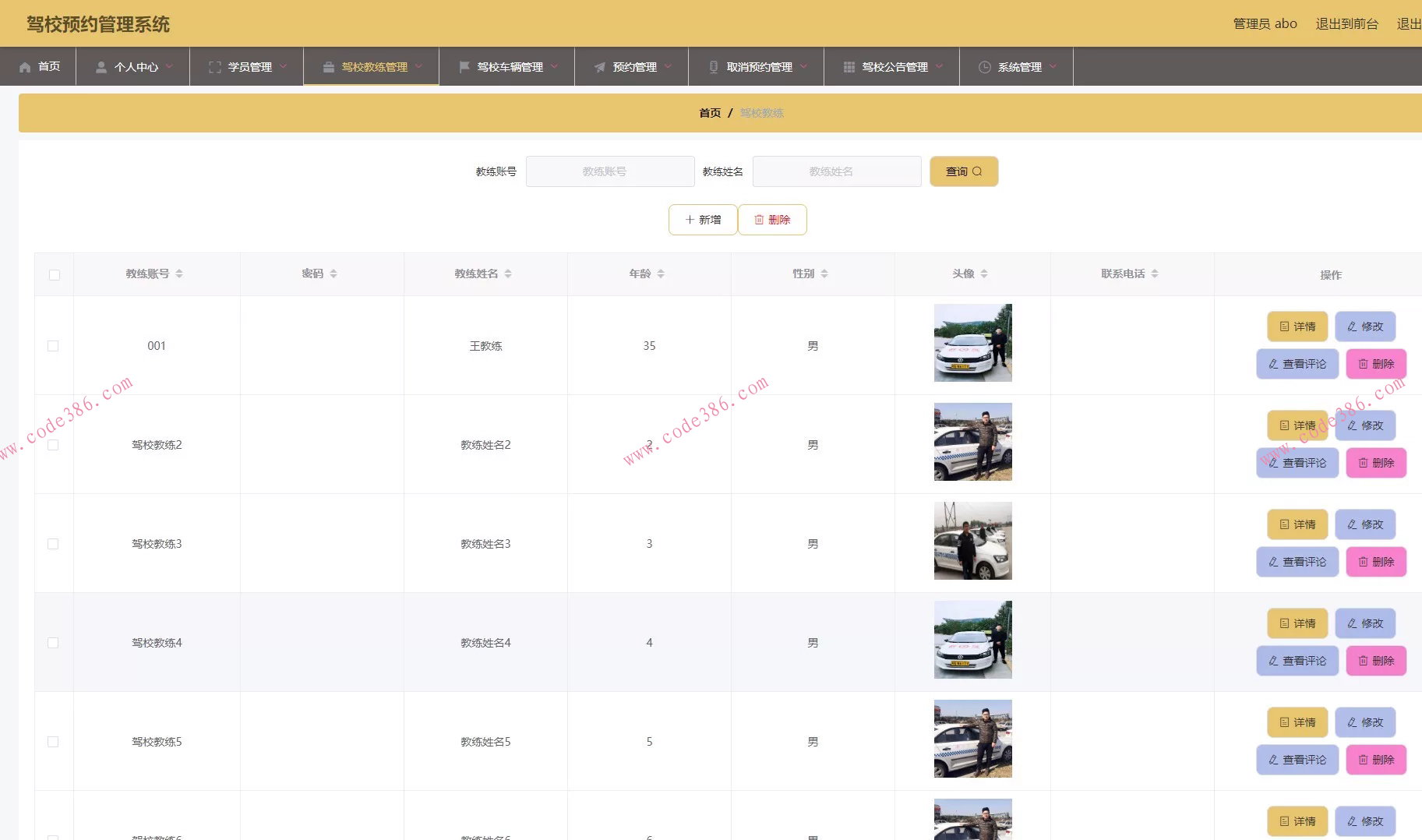Click the clock icon beside 系统管理
The width and height of the screenshot is (1422, 840).
(985, 67)
